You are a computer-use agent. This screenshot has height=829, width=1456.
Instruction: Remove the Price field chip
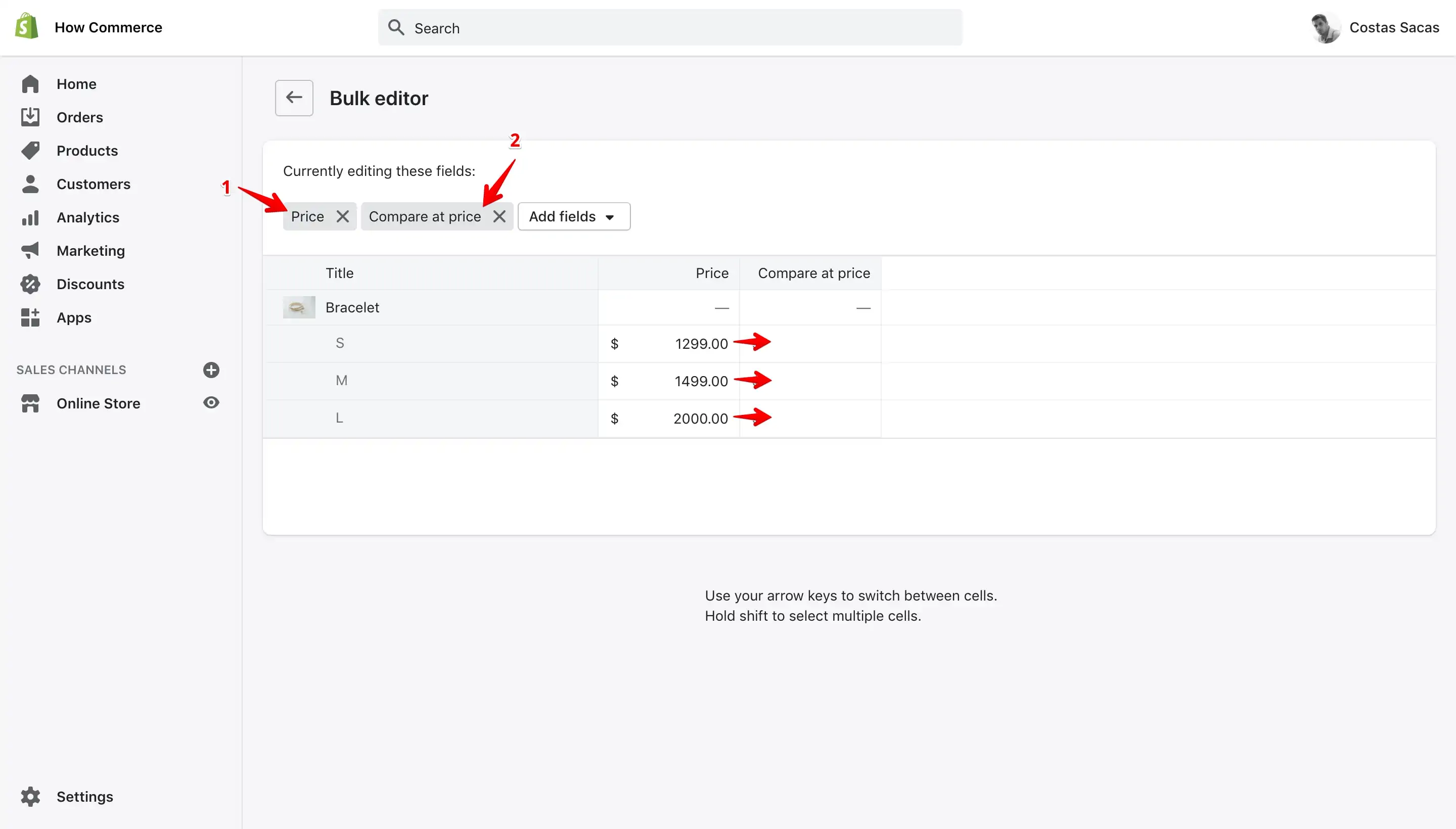[342, 216]
